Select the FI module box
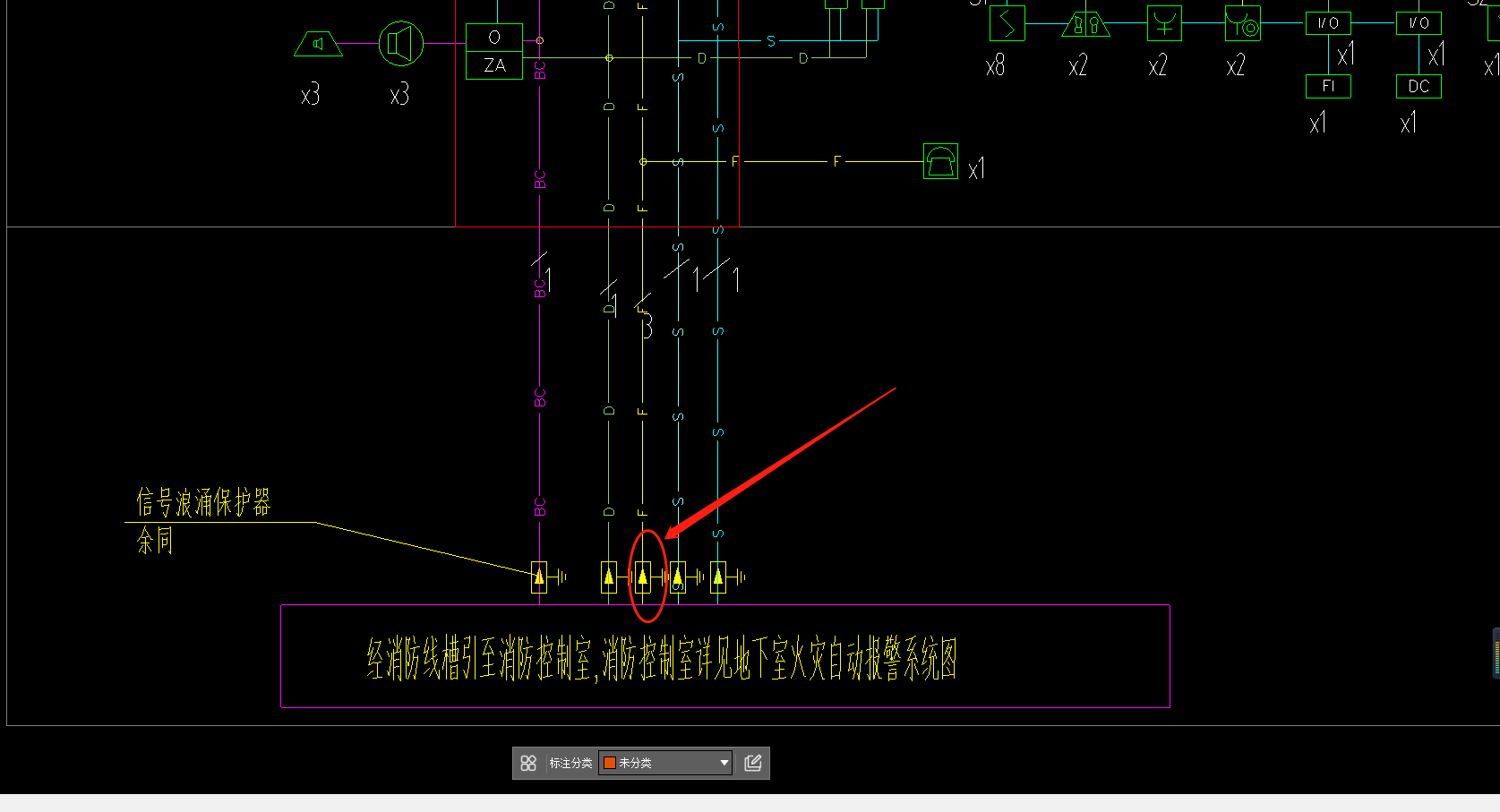Image resolution: width=1500 pixels, height=812 pixels. [x=1328, y=86]
